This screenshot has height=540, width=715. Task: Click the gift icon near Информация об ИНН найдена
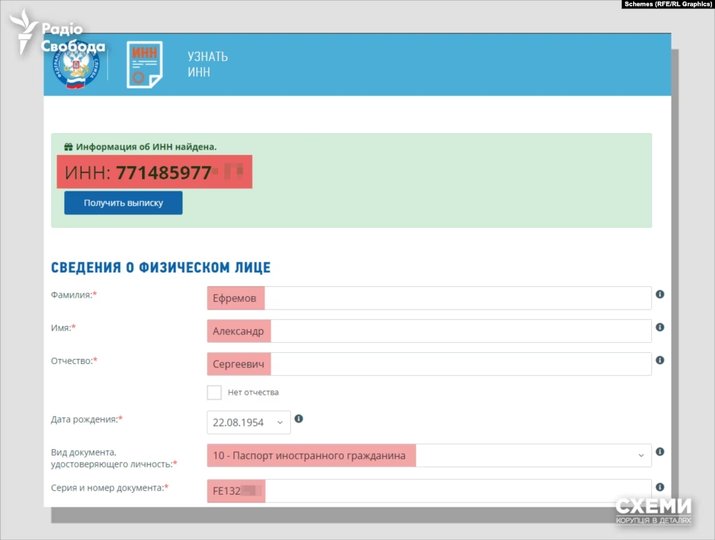click(68, 147)
